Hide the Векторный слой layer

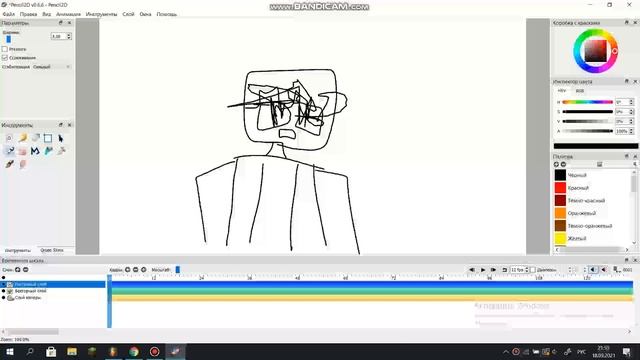point(4,291)
